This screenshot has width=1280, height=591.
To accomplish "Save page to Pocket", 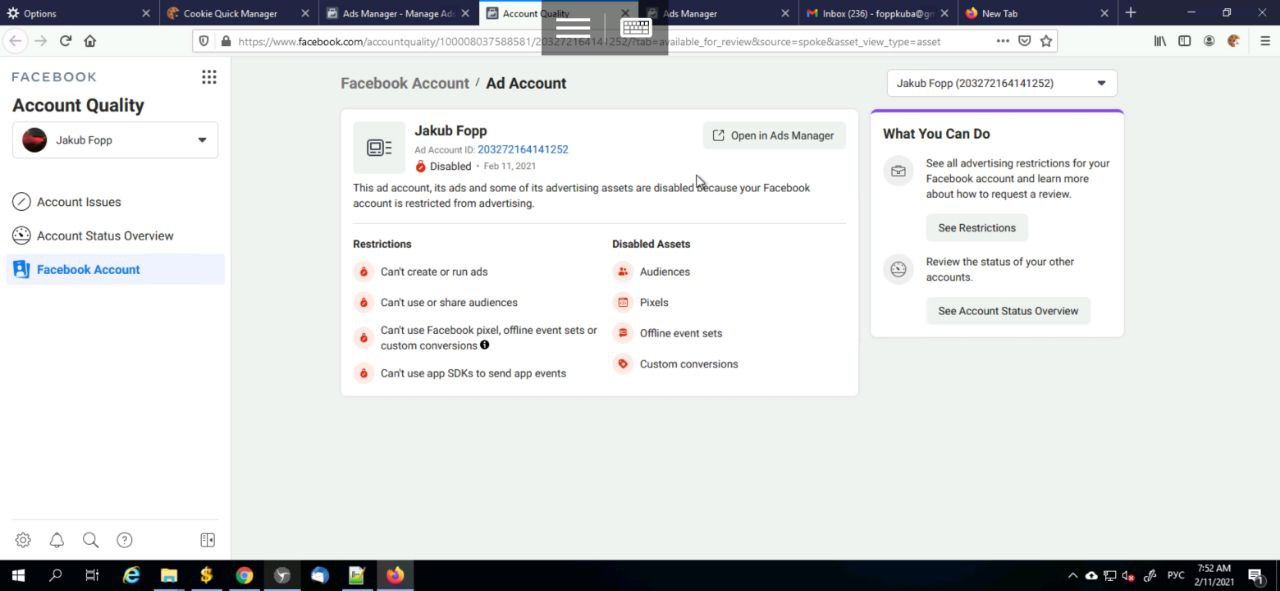I will click(x=1024, y=41).
